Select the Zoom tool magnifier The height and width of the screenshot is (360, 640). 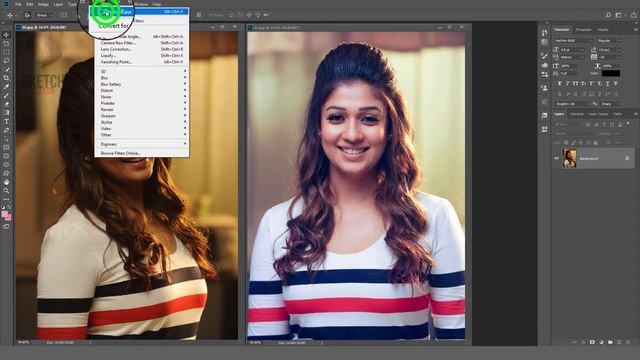[6, 191]
